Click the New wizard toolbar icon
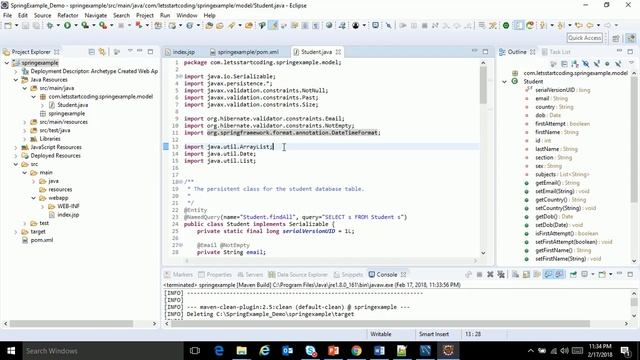Image resolution: width=640 pixels, height=360 pixels. point(8,26)
